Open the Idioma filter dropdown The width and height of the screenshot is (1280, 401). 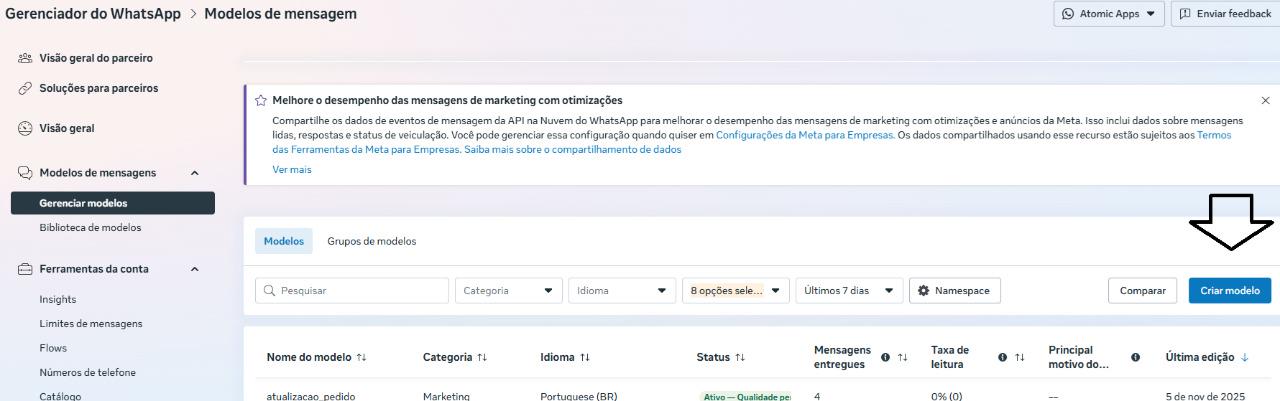tap(621, 291)
